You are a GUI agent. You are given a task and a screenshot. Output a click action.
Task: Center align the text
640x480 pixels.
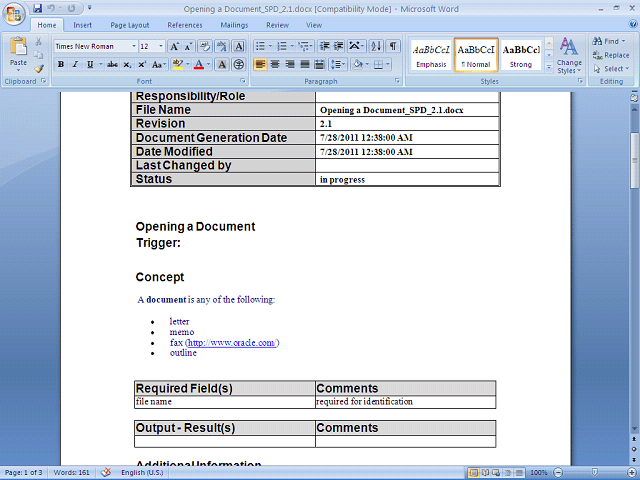pyautogui.click(x=275, y=64)
